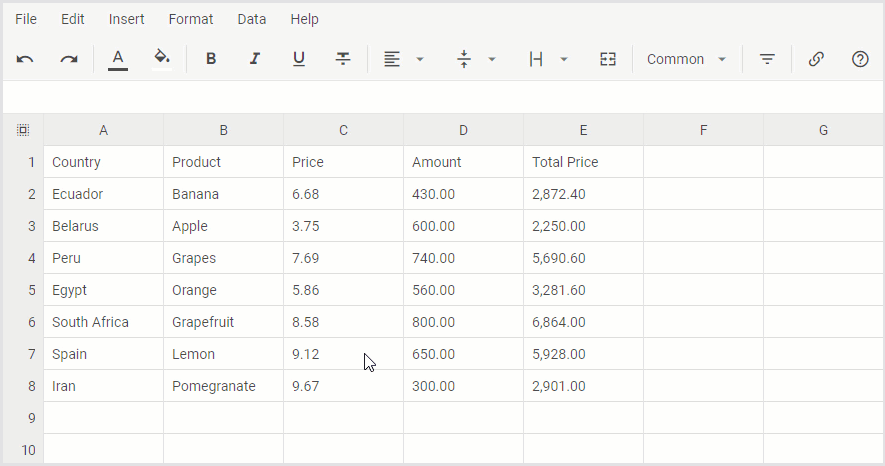Select column F header
Image resolution: width=885 pixels, height=466 pixels.
pyautogui.click(x=703, y=130)
